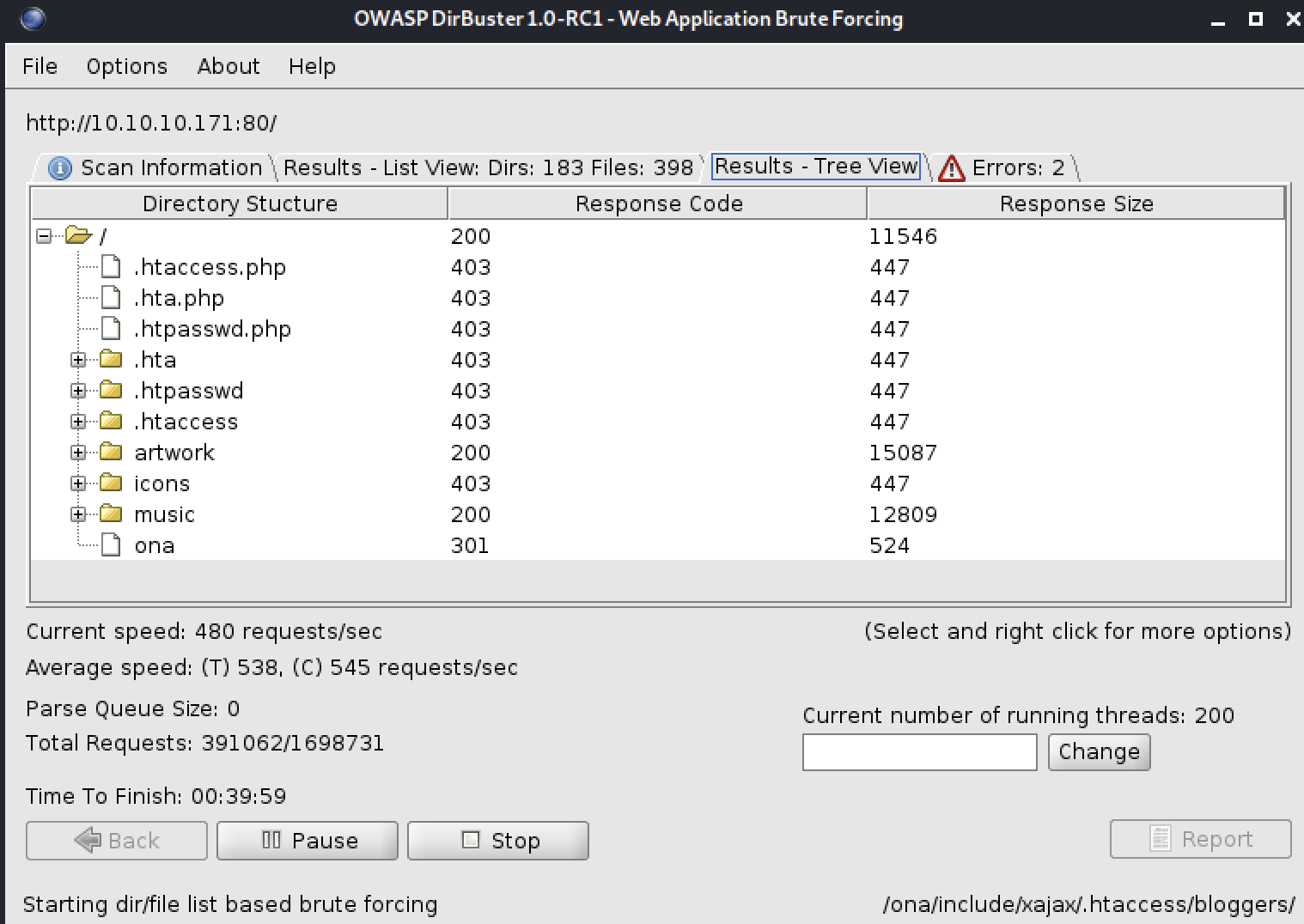Click Total Requests: 391062/1698731 text
Viewport: 1304px width, 924px height.
(204, 743)
